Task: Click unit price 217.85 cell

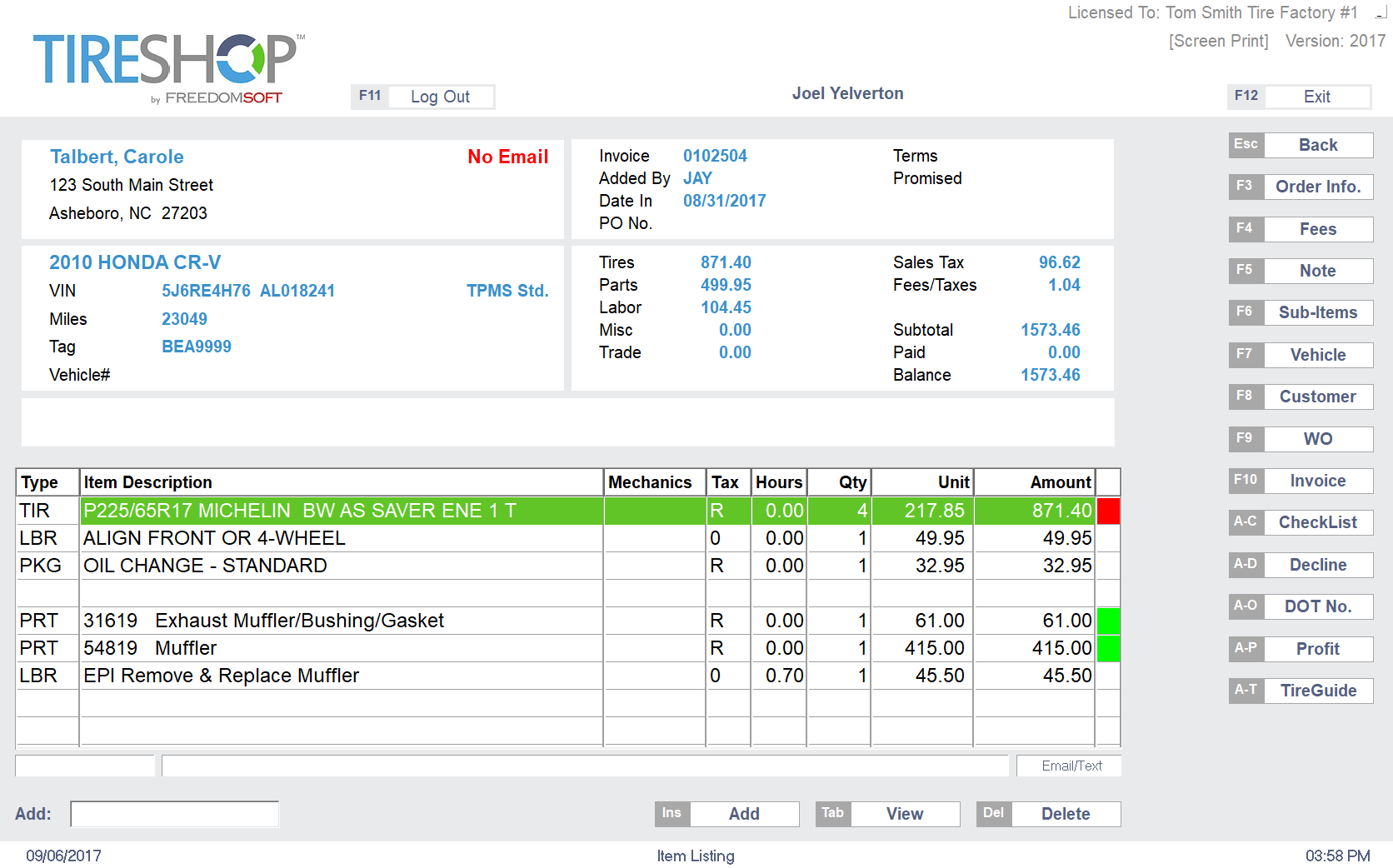Action: 921,511
